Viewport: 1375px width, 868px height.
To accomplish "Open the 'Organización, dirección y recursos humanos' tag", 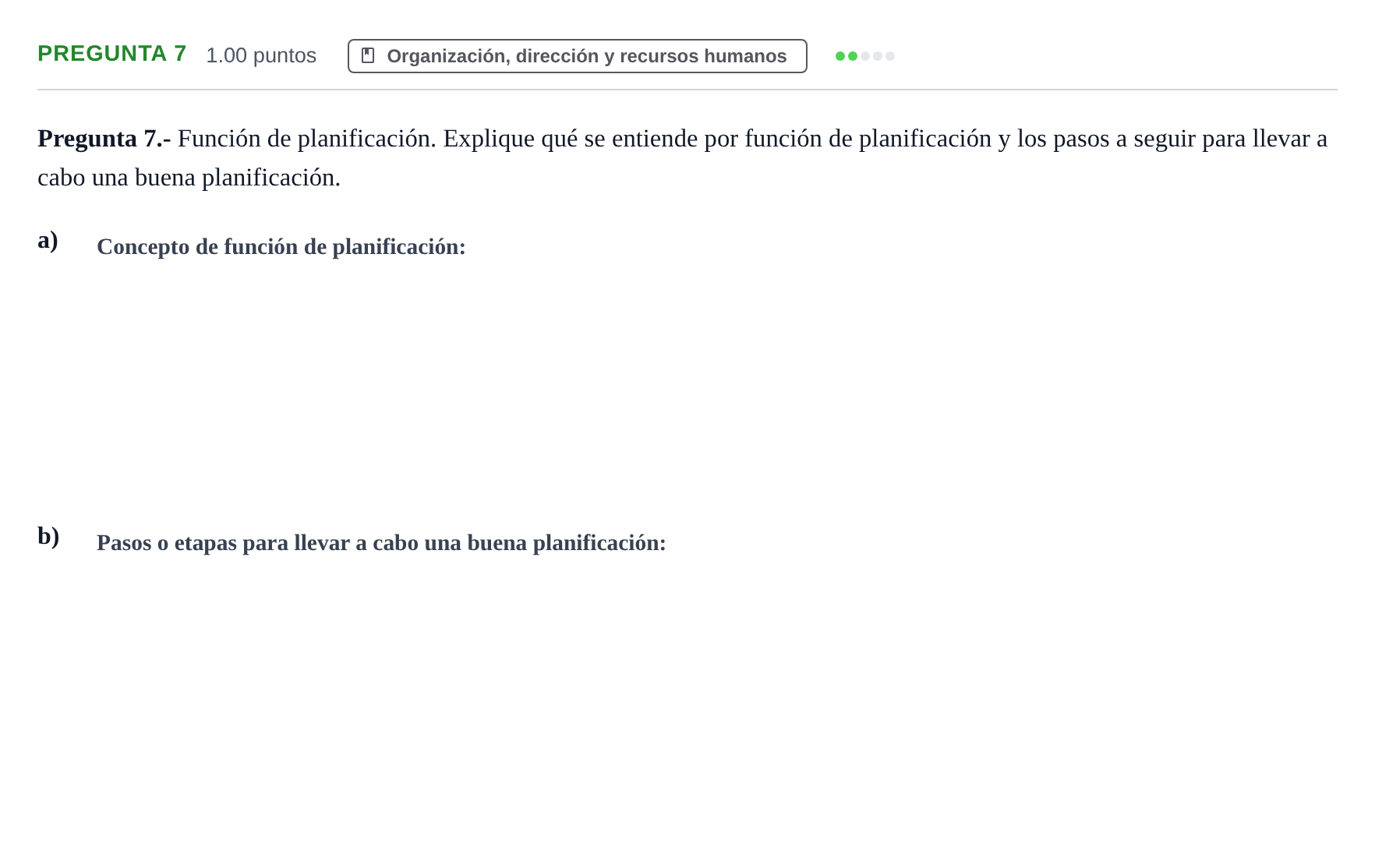I will pos(577,56).
